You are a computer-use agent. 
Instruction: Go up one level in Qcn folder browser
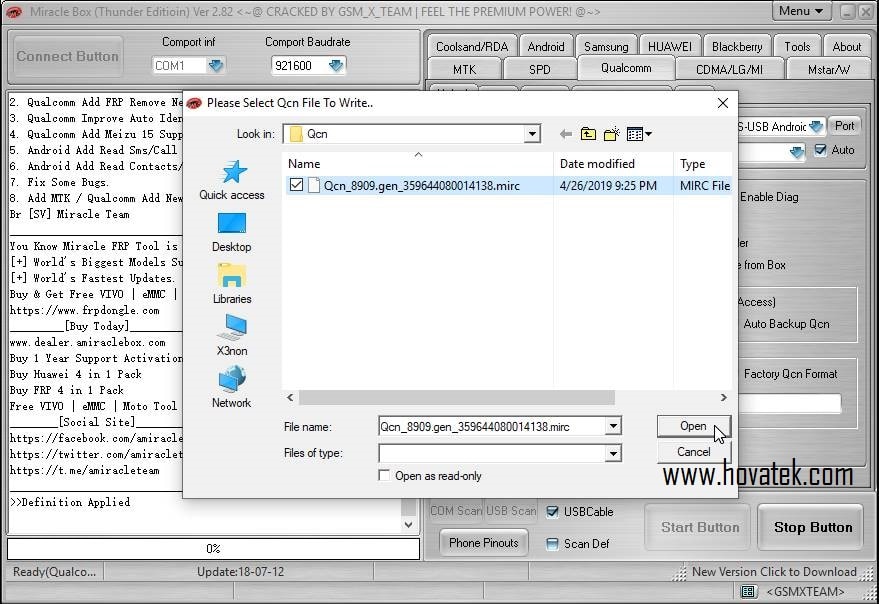tap(588, 133)
